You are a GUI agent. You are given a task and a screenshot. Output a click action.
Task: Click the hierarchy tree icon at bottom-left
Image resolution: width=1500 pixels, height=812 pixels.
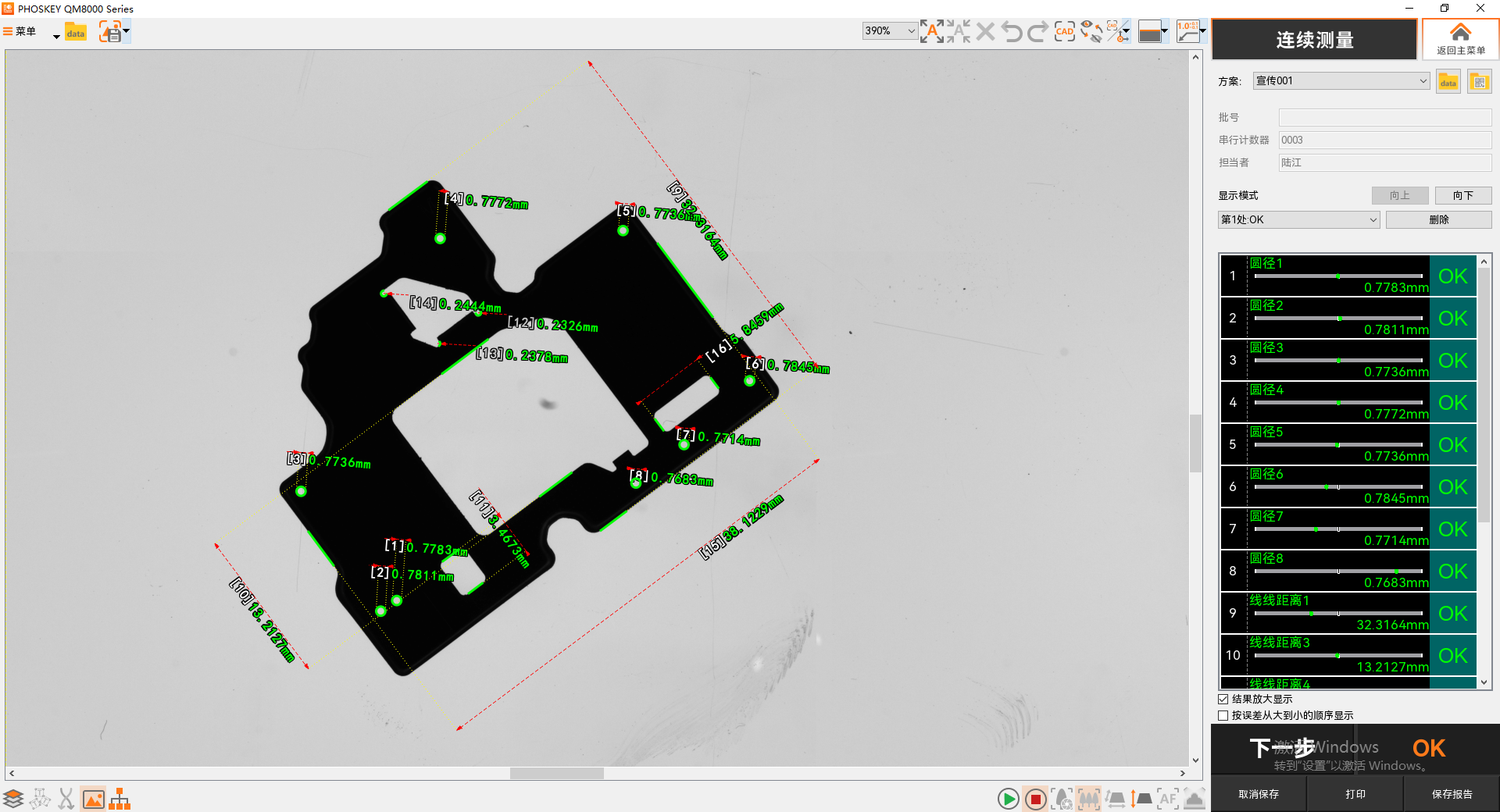(120, 799)
